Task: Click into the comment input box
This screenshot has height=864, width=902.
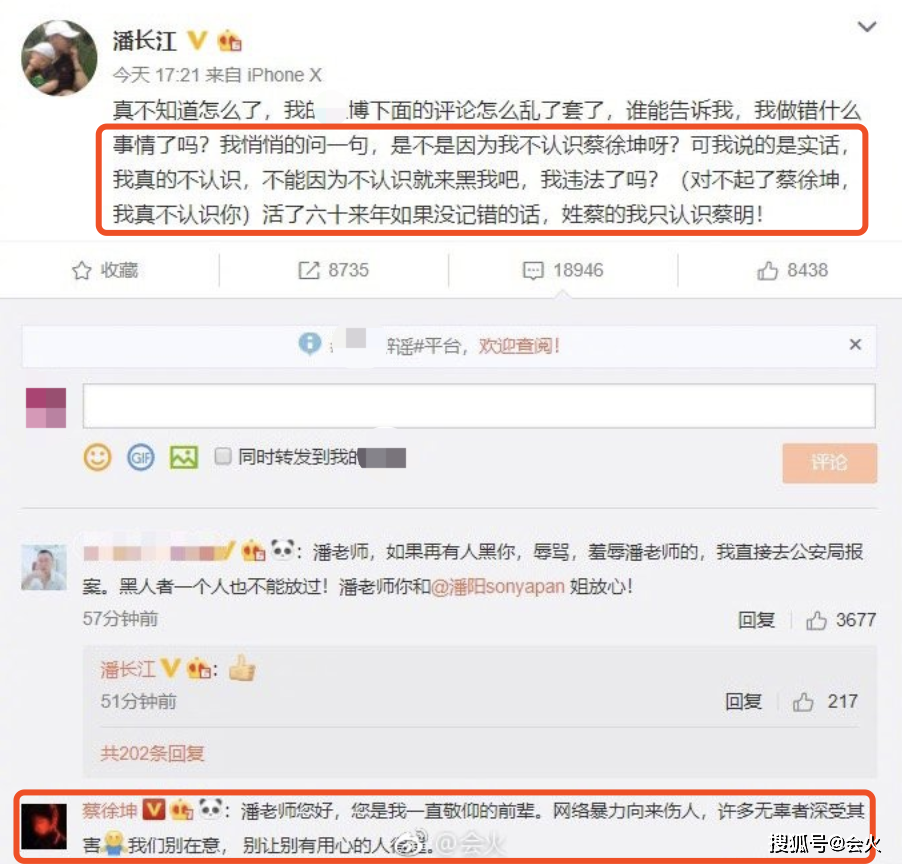Action: point(479,406)
